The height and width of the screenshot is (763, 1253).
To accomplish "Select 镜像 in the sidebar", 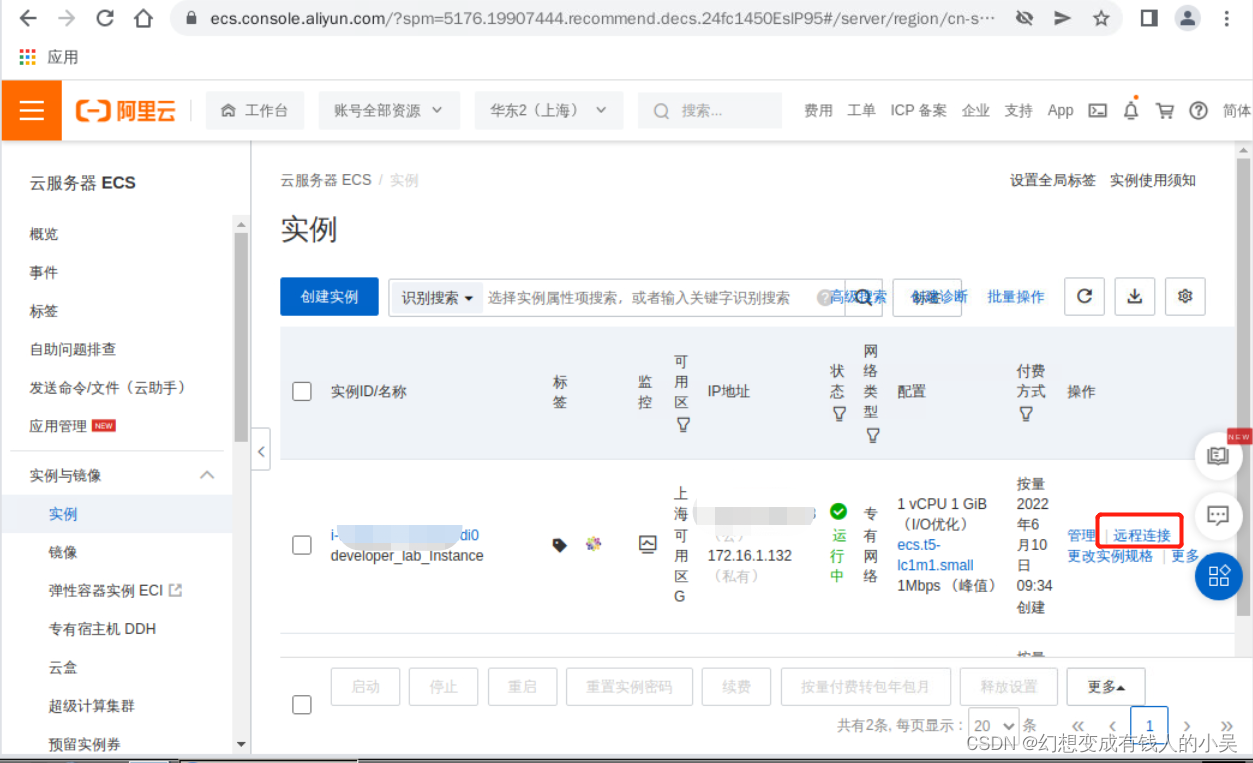I will pos(63,552).
